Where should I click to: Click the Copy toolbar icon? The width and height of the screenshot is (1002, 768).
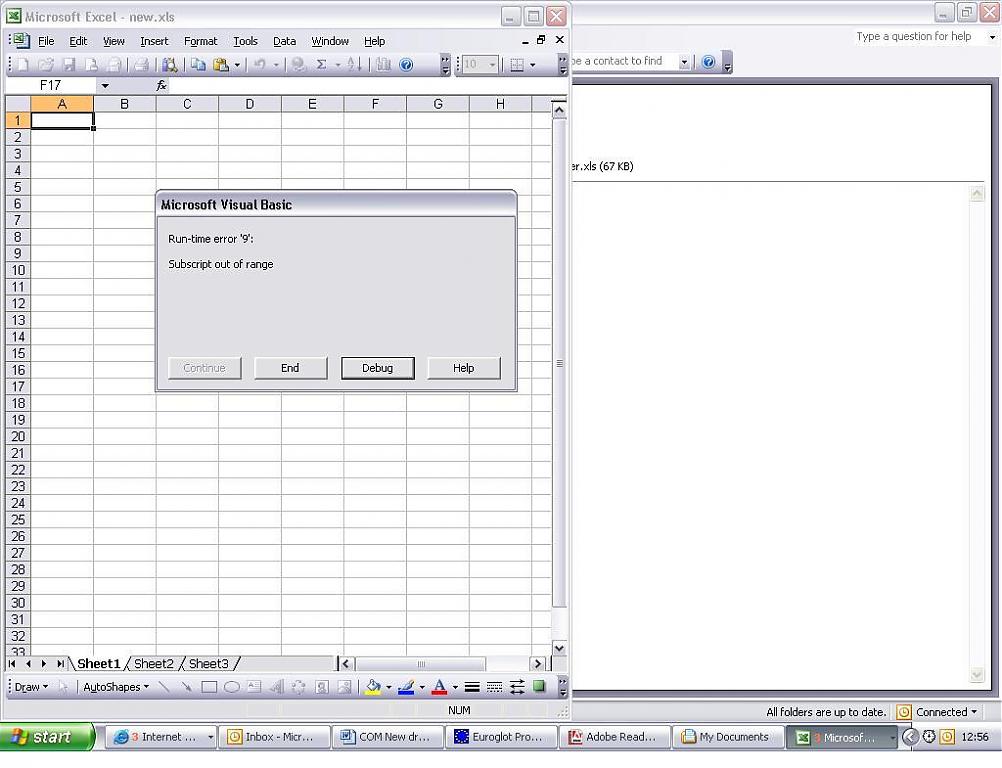coord(198,65)
